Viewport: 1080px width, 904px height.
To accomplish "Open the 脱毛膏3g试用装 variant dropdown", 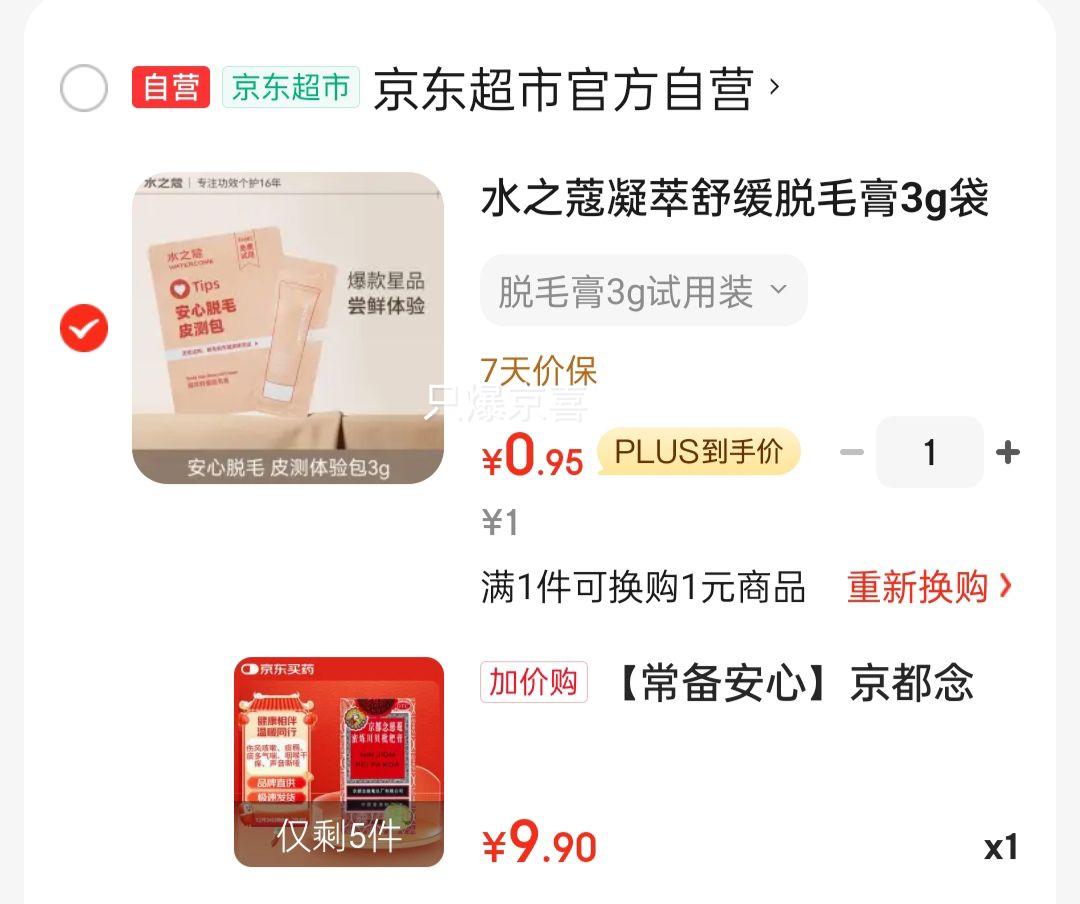I will tap(643, 290).
